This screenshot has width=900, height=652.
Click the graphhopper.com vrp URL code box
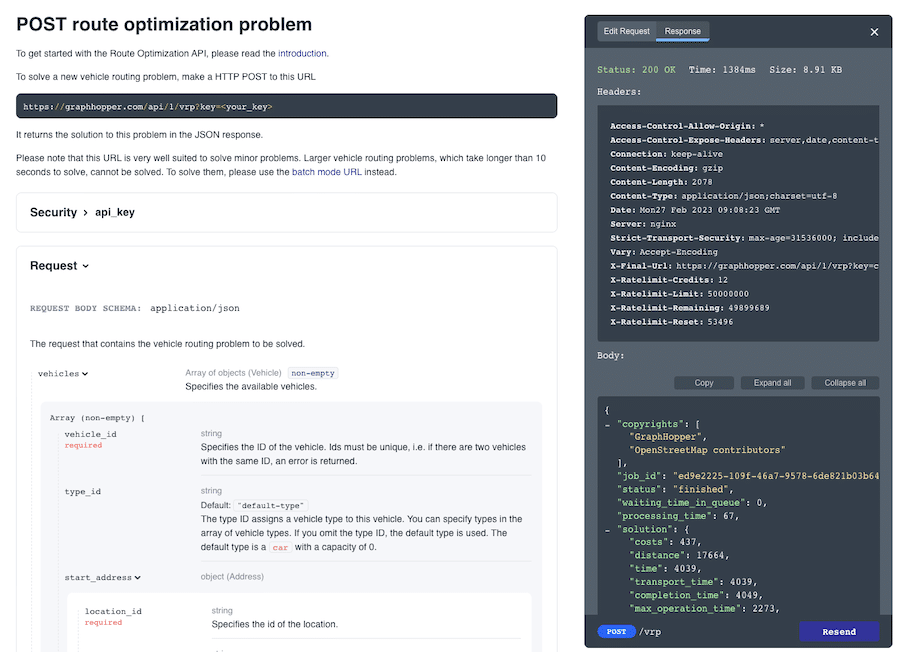(x=286, y=106)
